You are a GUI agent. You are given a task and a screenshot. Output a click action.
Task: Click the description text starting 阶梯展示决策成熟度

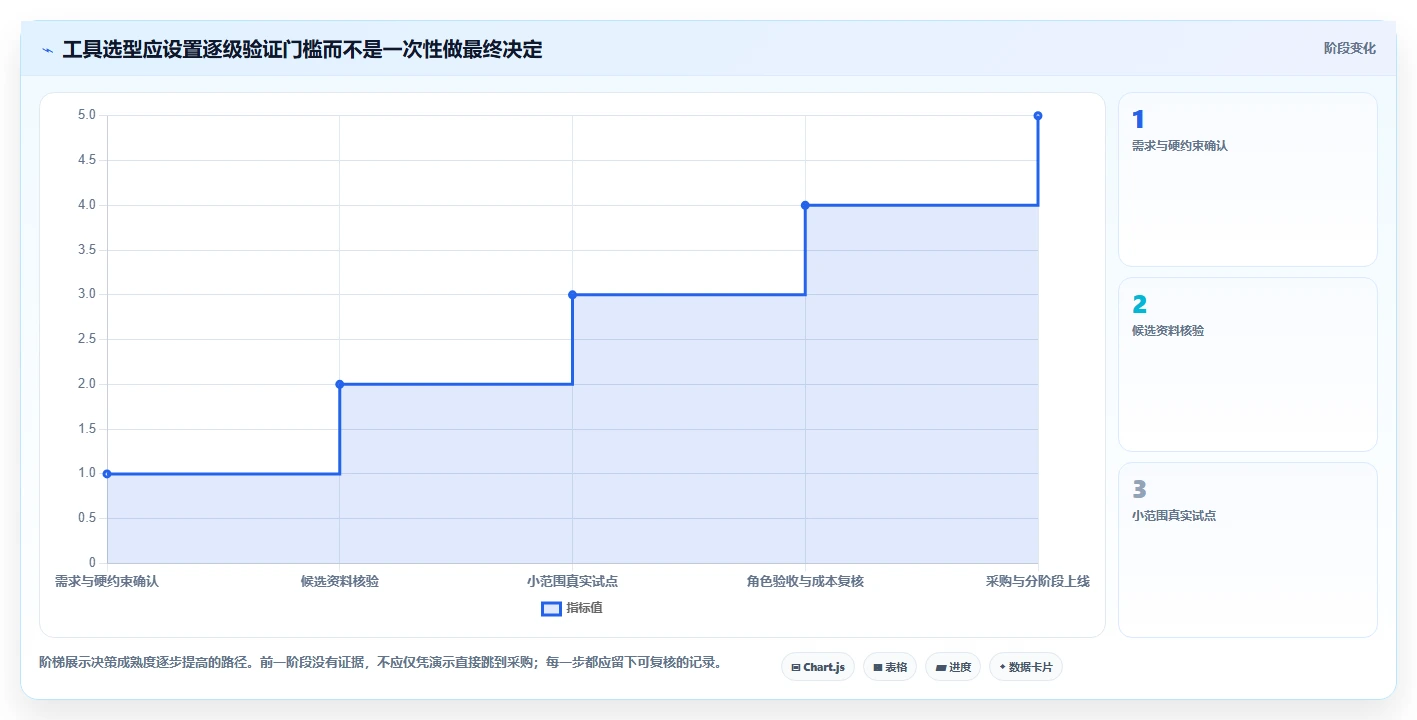click(x=380, y=662)
